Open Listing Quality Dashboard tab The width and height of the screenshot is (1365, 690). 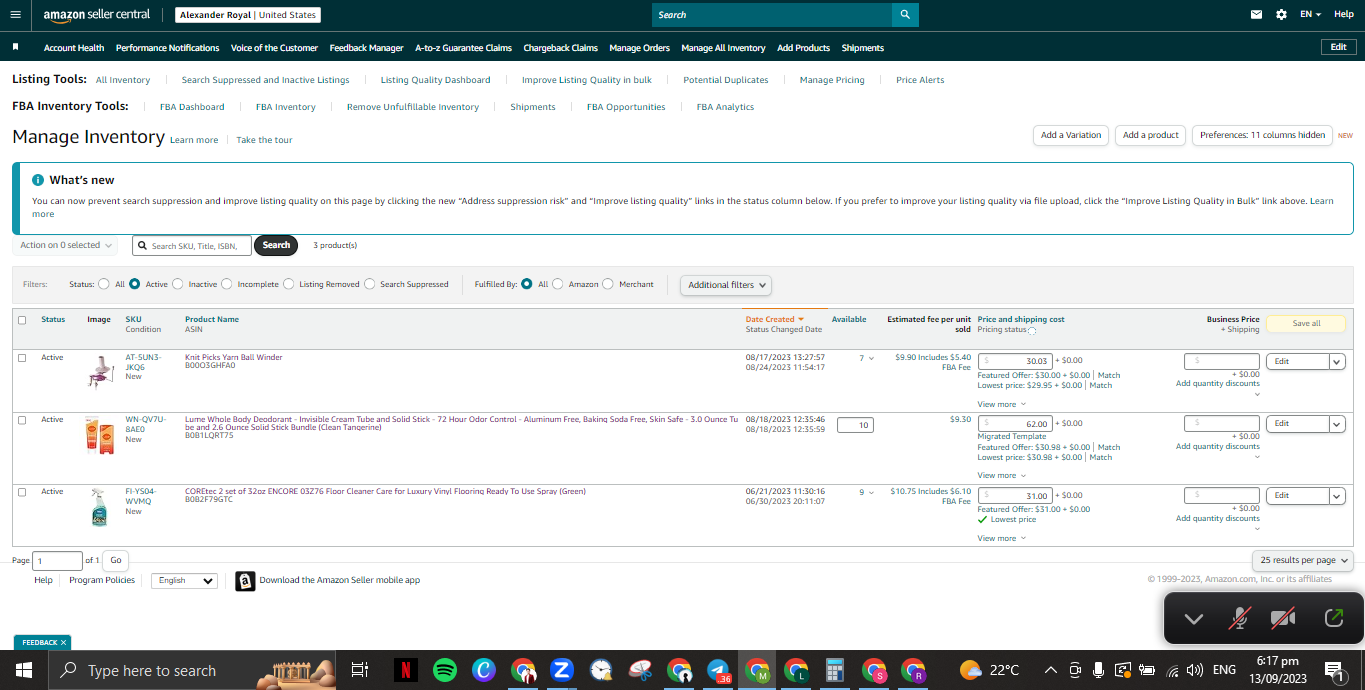click(435, 80)
